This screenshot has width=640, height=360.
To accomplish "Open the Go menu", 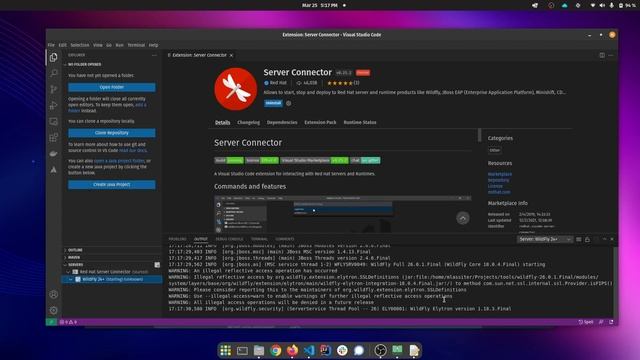I will pyautogui.click(x=109, y=45).
